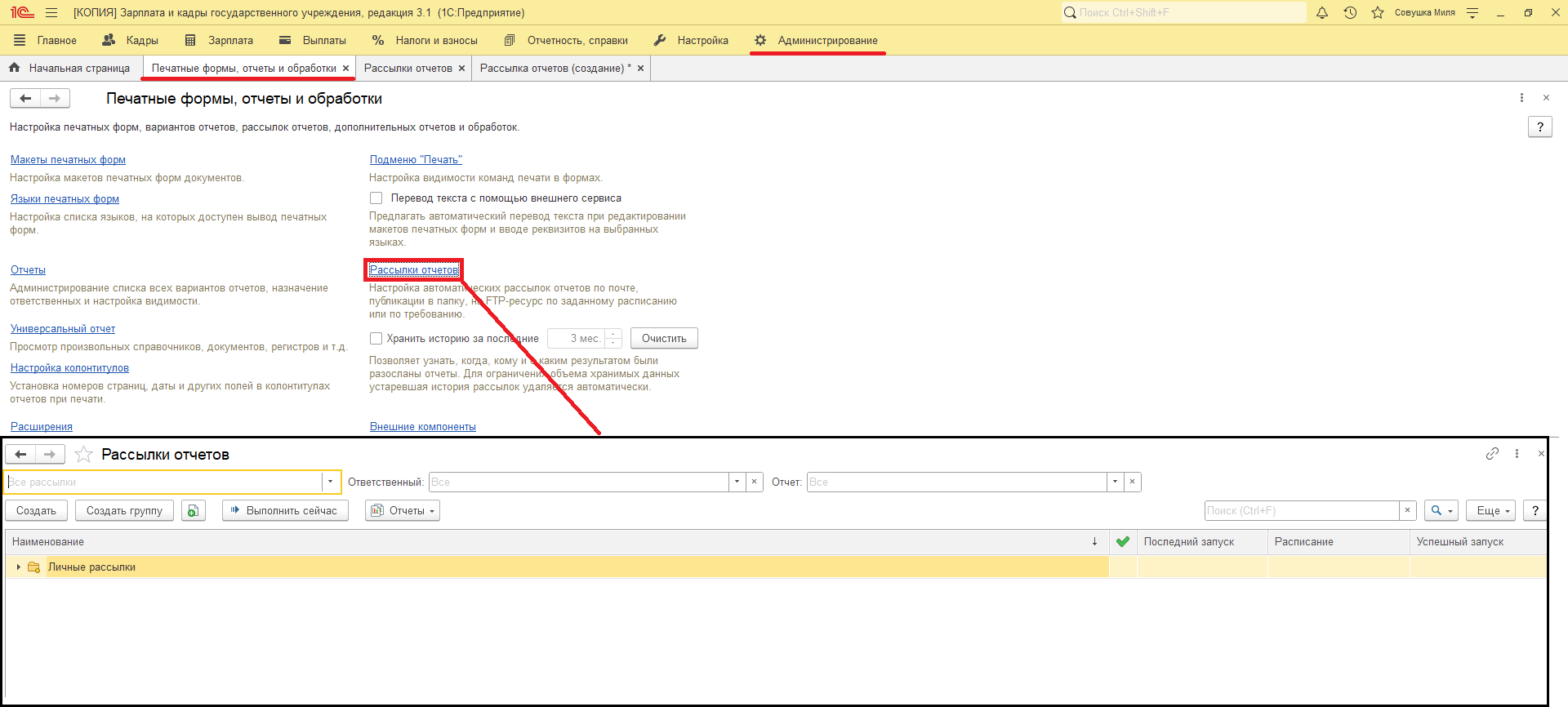Copy link to Рассылки отчетов list
This screenshot has height=707, width=1568.
pos(1492,454)
